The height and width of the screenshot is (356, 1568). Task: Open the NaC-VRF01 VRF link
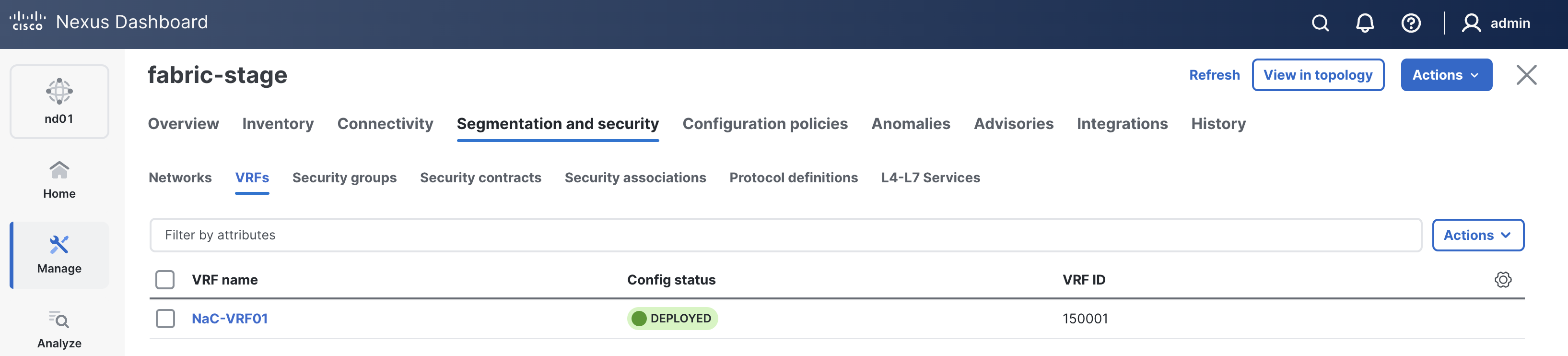coord(230,318)
